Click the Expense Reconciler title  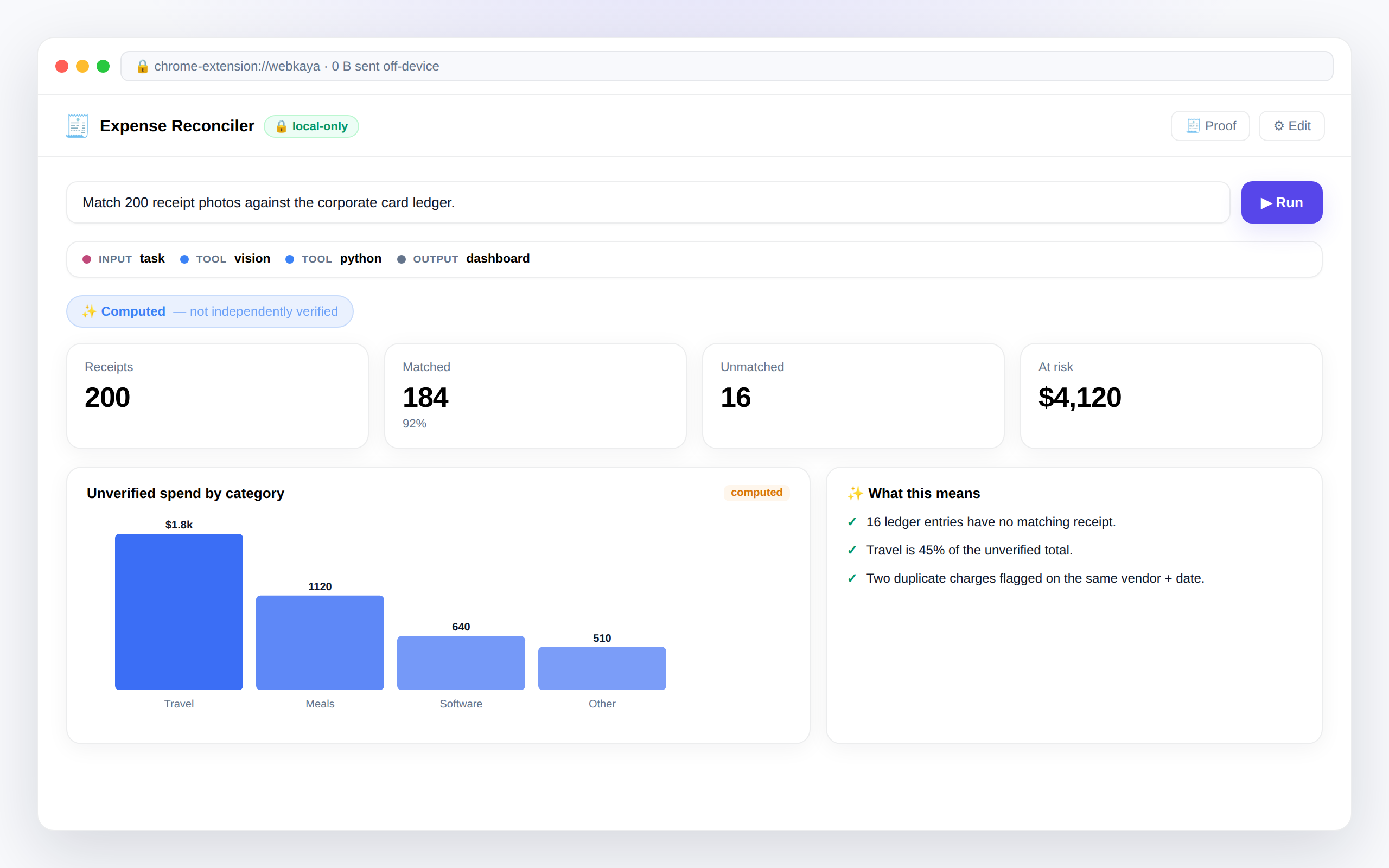[177, 126]
